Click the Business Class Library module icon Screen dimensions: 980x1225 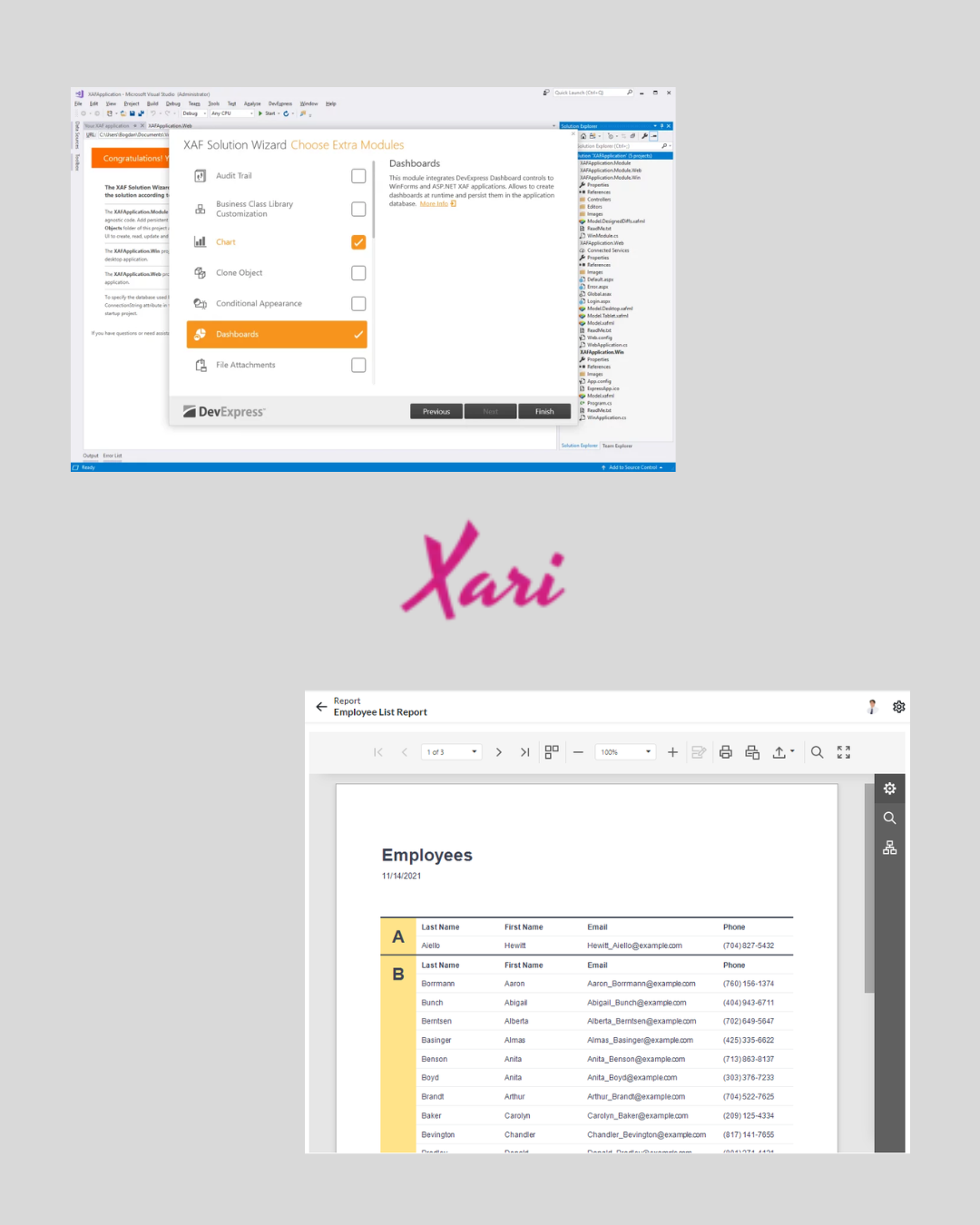point(201,209)
